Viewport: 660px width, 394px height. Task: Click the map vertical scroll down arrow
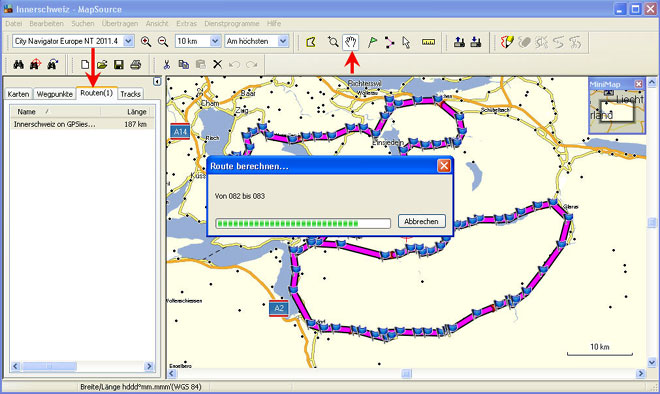[x=652, y=362]
